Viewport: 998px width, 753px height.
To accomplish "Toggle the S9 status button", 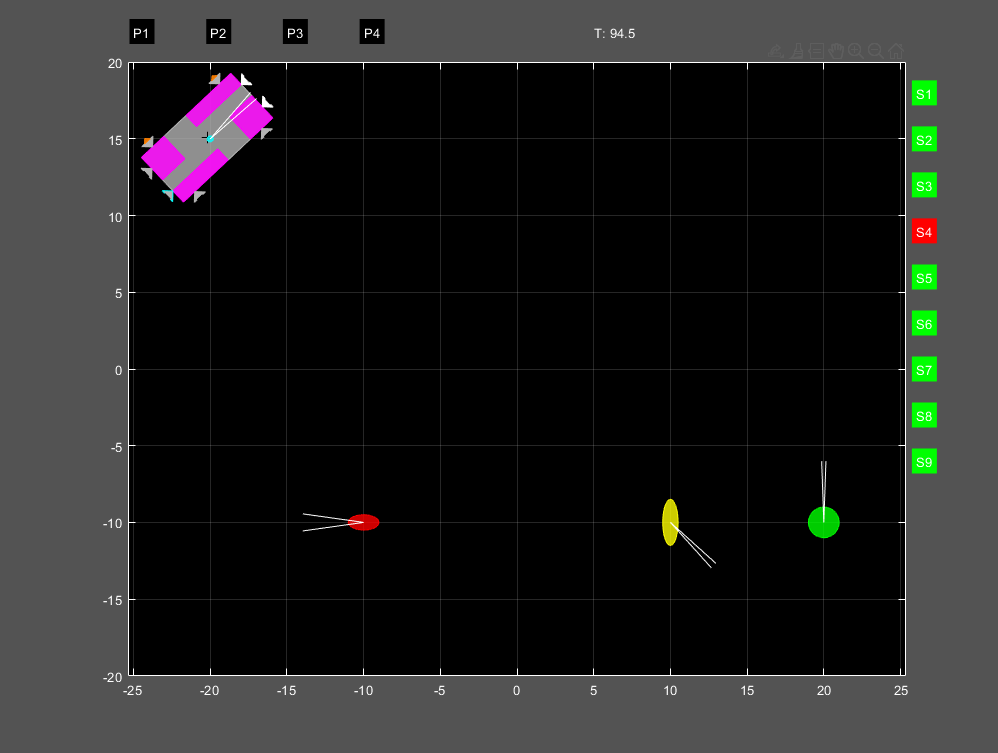I will [924, 462].
